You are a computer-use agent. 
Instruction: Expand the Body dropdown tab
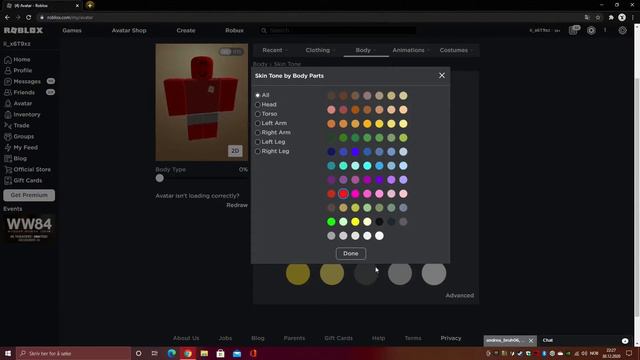tap(366, 50)
